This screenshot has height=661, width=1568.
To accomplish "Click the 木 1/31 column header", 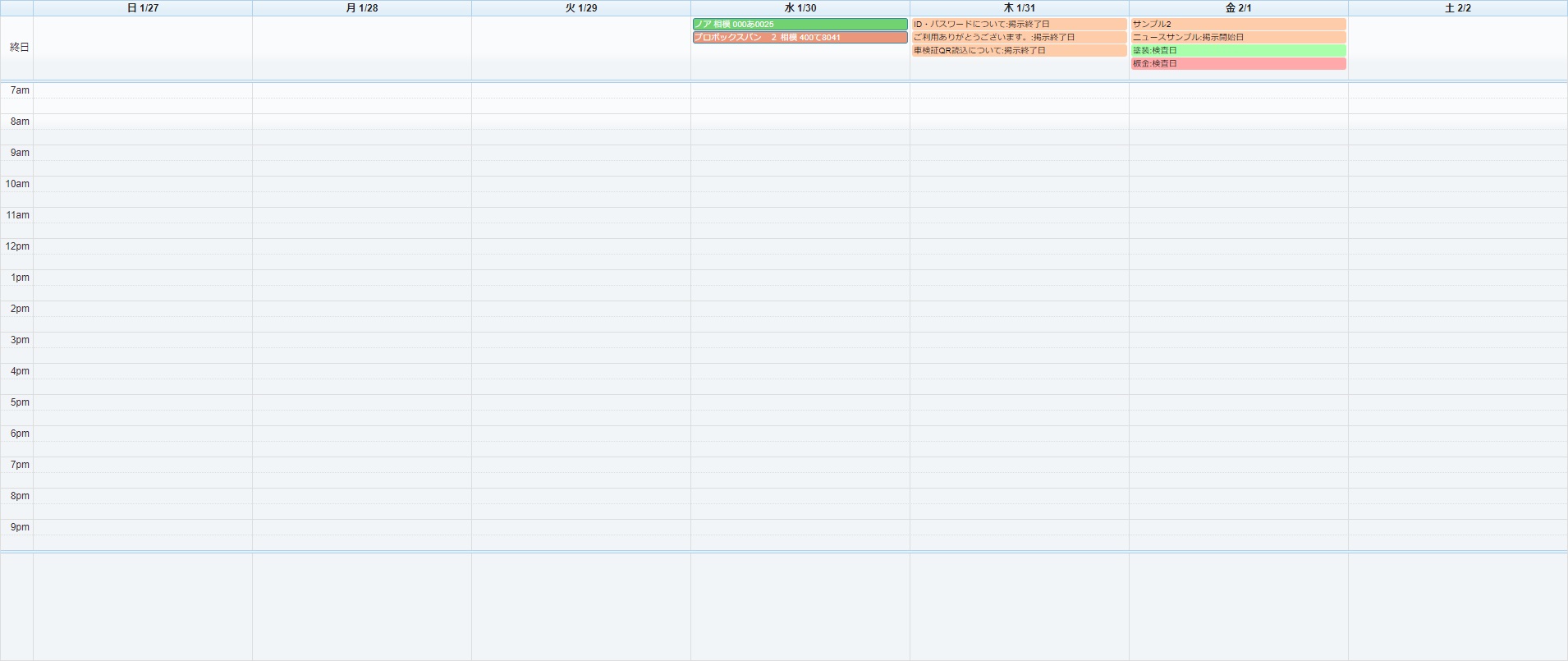I will 1020,8.
